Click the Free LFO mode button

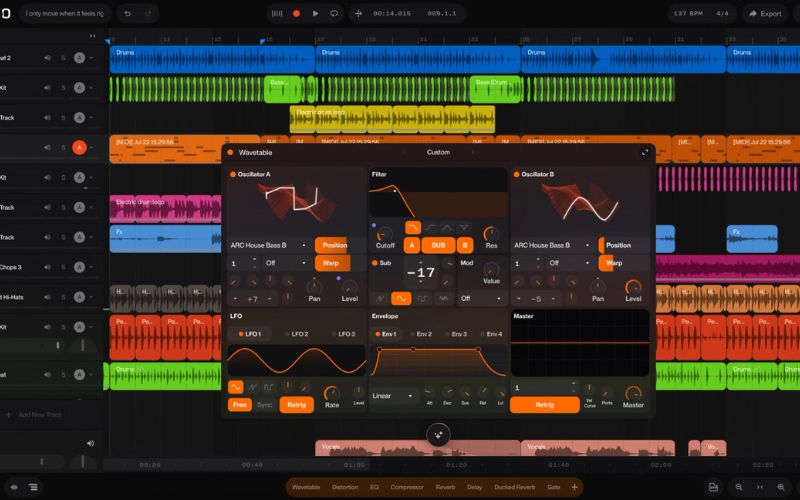(240, 405)
